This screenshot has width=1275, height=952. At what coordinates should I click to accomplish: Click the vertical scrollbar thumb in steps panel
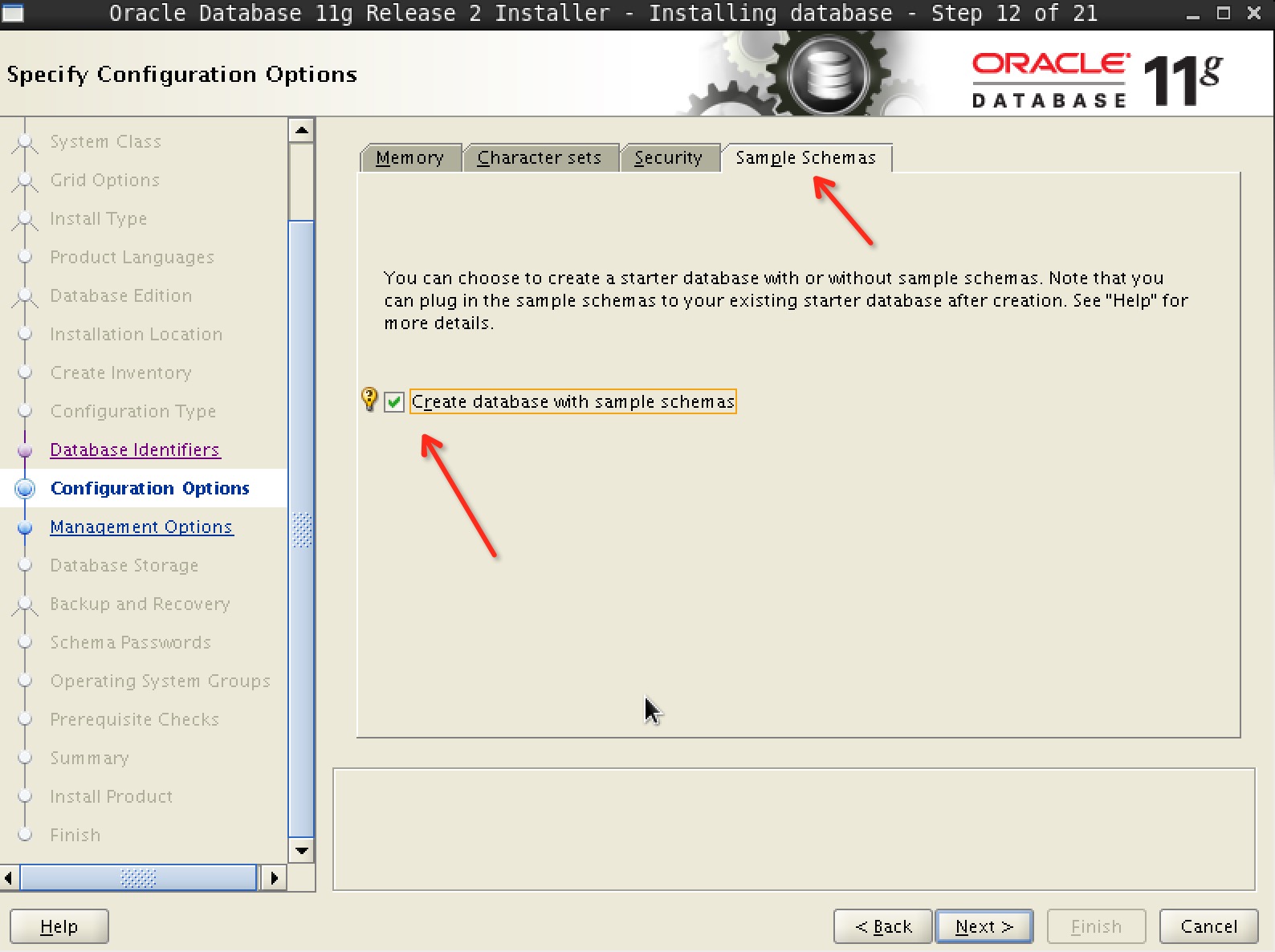[x=302, y=530]
